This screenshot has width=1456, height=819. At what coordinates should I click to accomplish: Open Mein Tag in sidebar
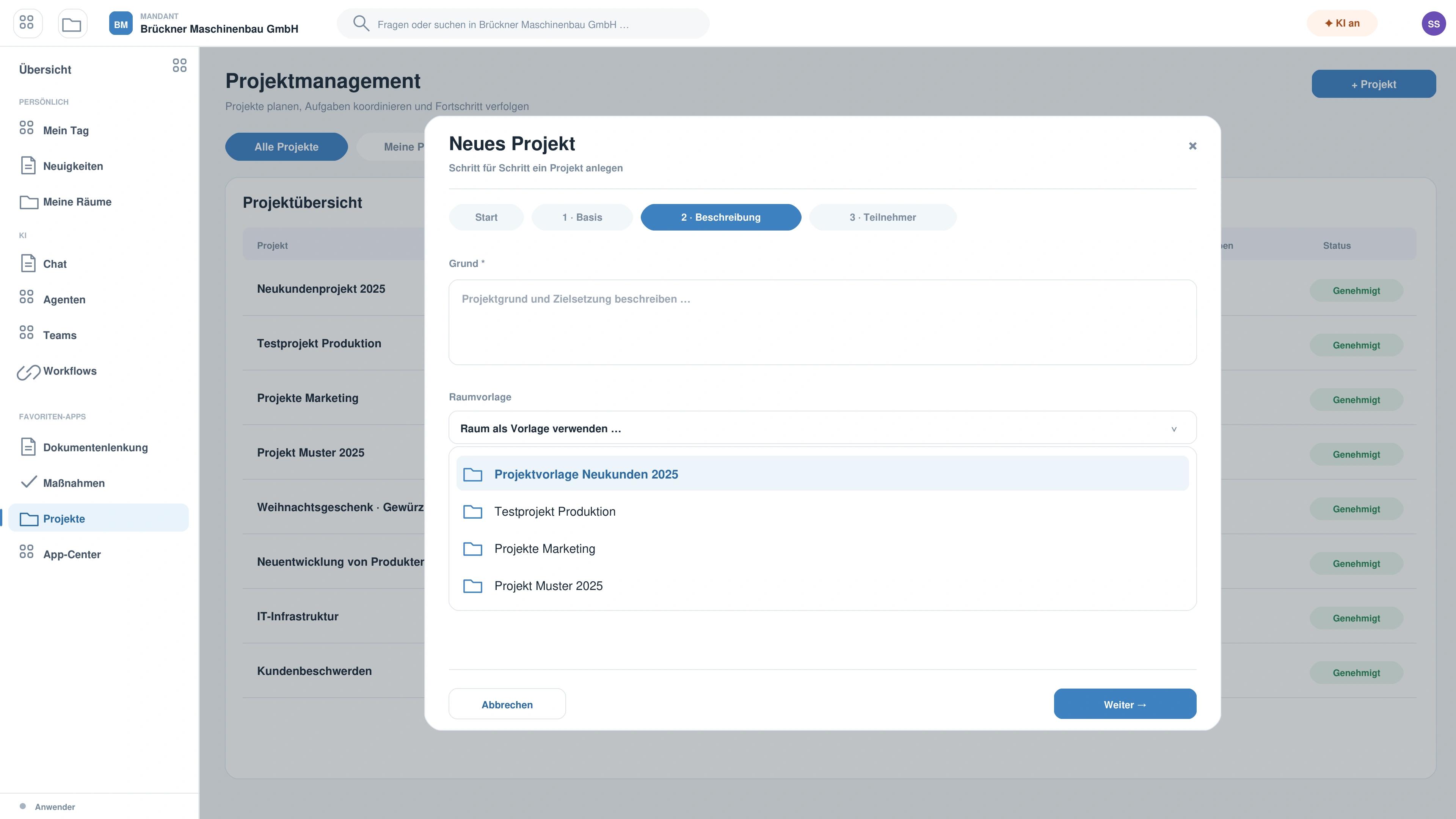98,130
